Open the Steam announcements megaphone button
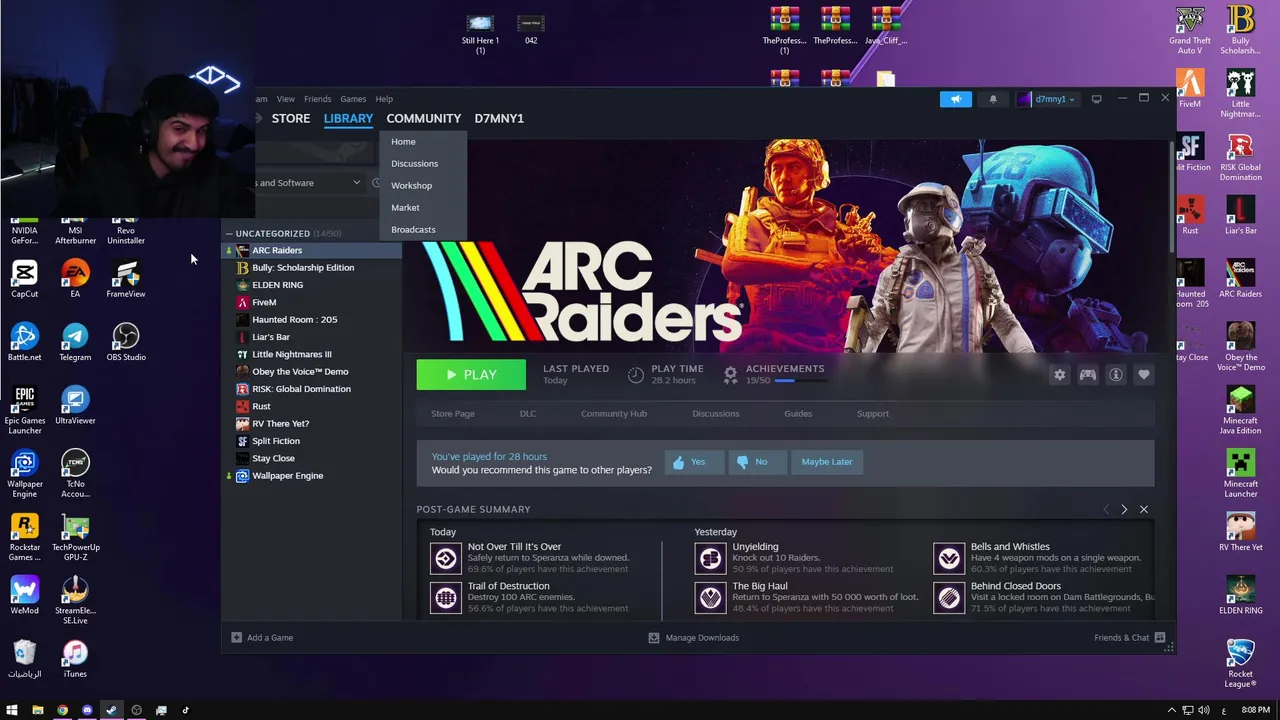Screen dimensions: 1280x720 tap(956, 99)
